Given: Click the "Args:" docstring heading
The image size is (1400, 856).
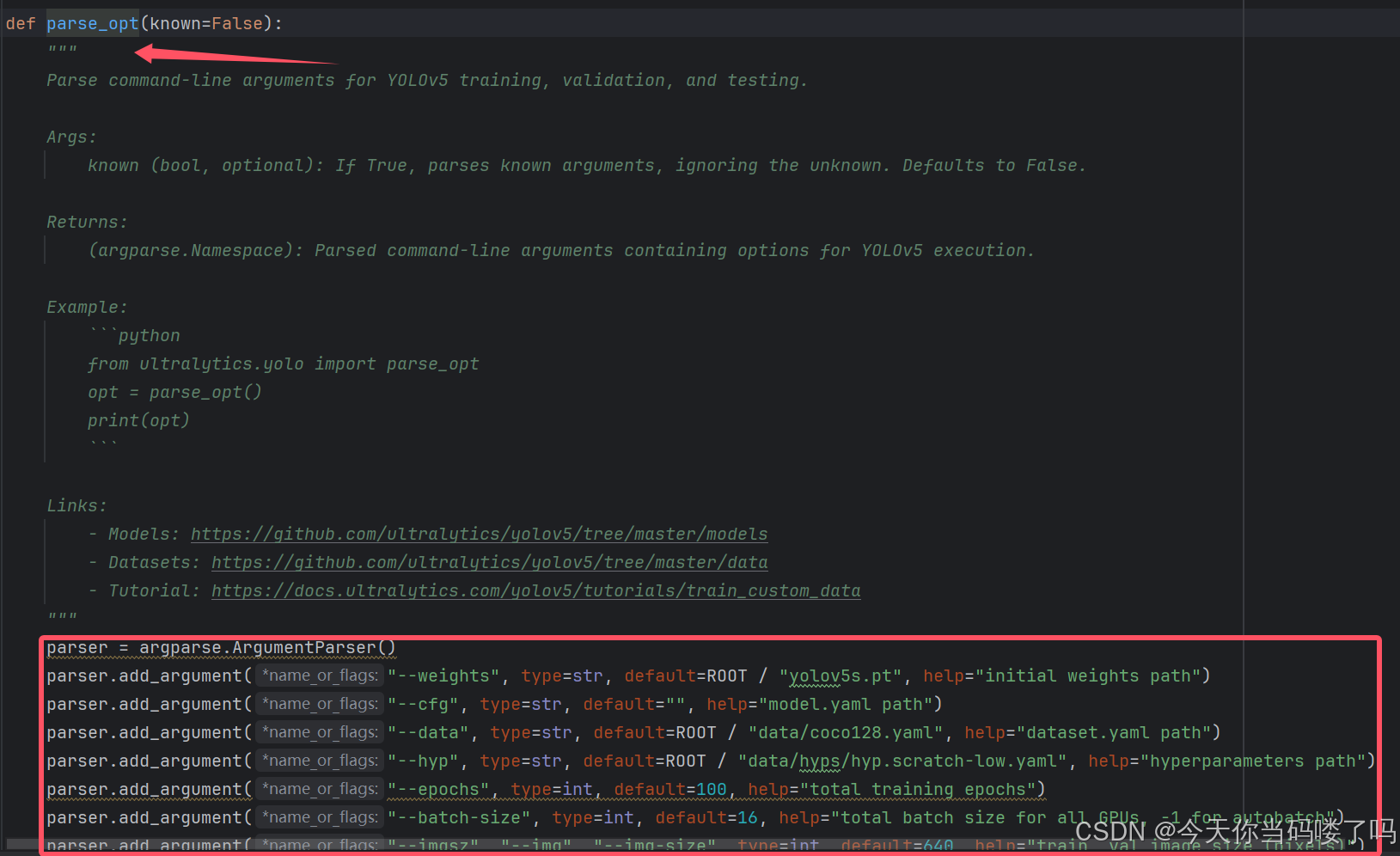Looking at the screenshot, I should coord(71,137).
